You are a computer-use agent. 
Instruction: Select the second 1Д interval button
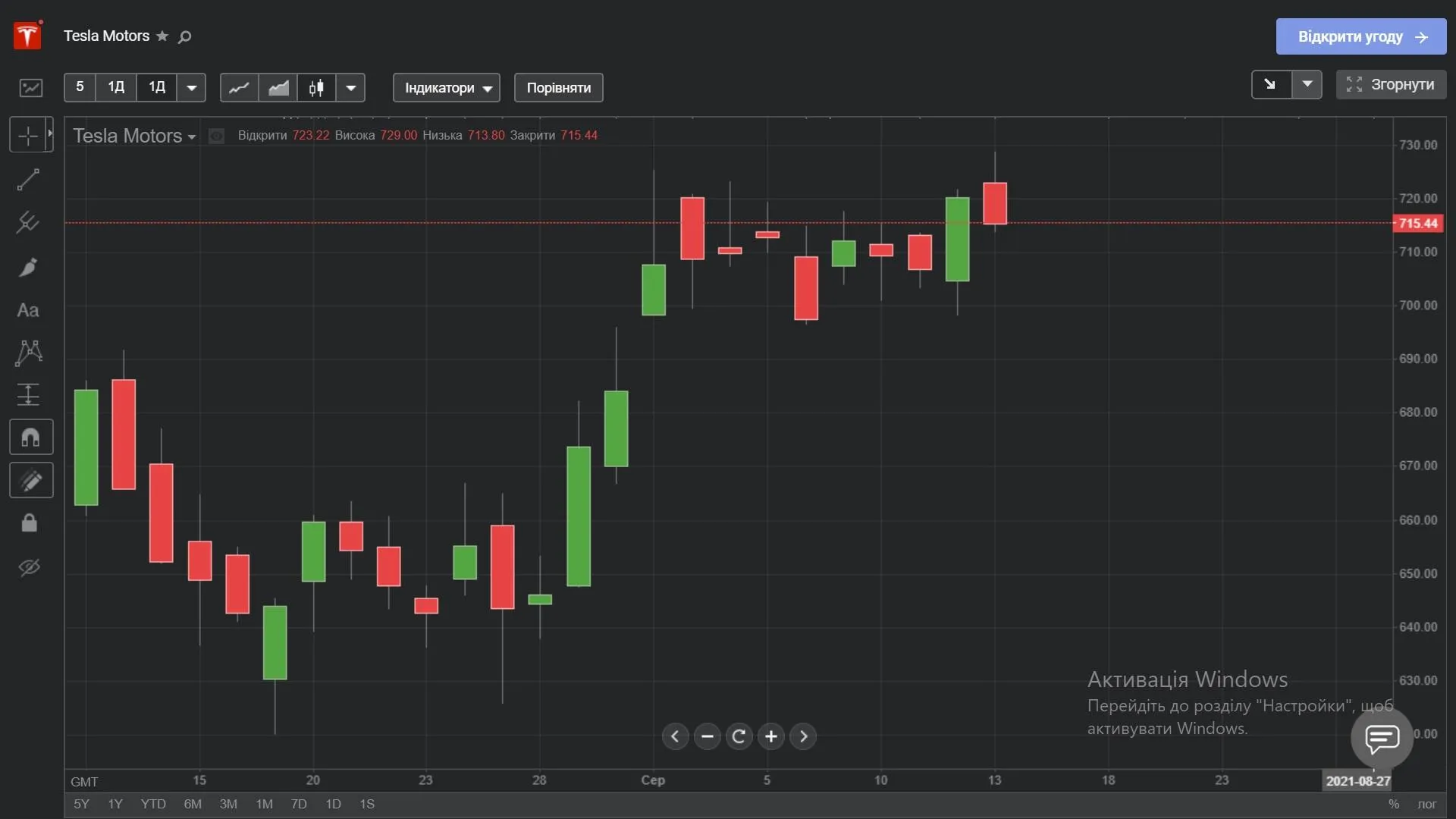coord(157,87)
